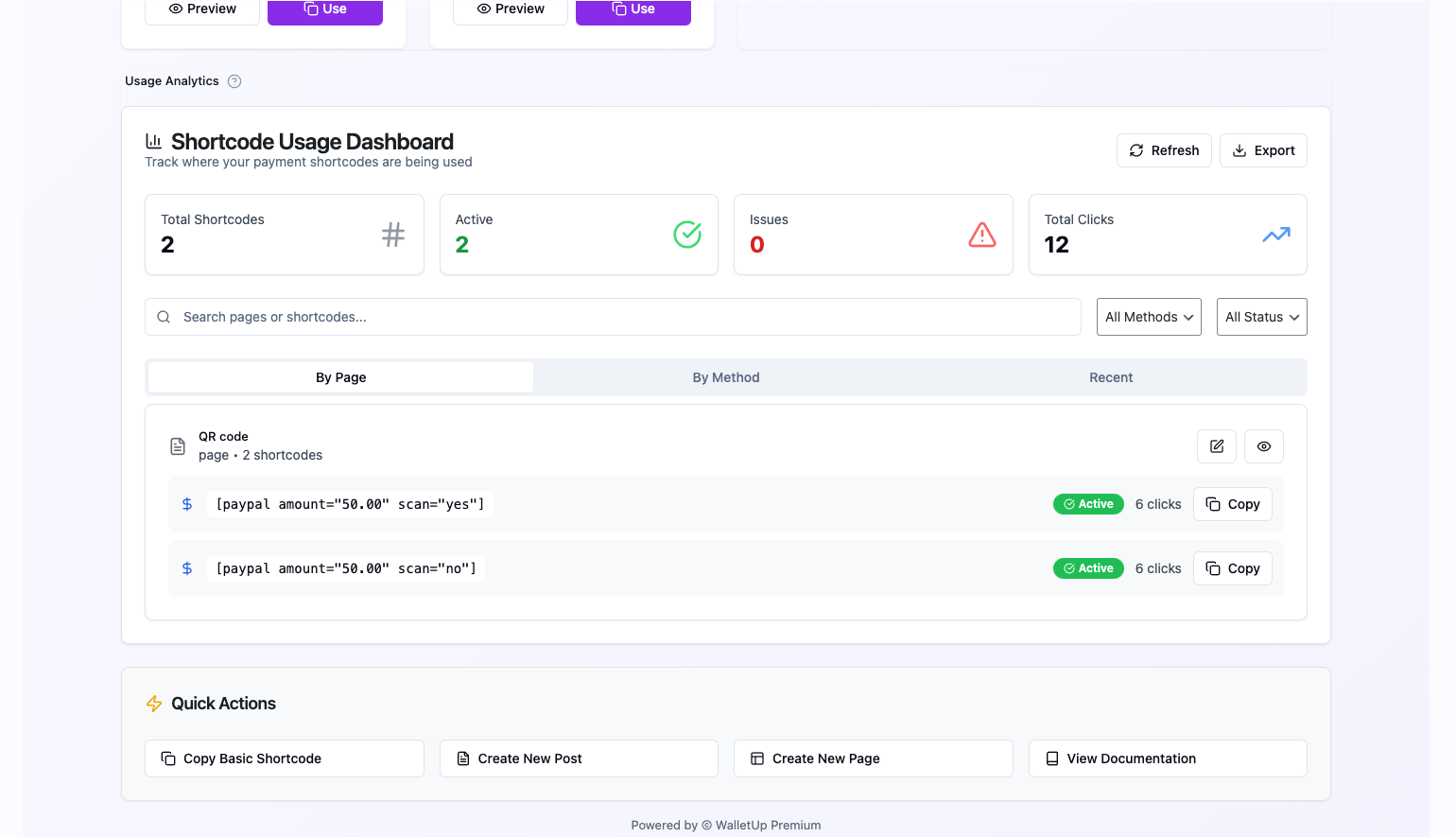Switch to the By Method tab
The height and width of the screenshot is (837, 1456).
pyautogui.click(x=726, y=376)
